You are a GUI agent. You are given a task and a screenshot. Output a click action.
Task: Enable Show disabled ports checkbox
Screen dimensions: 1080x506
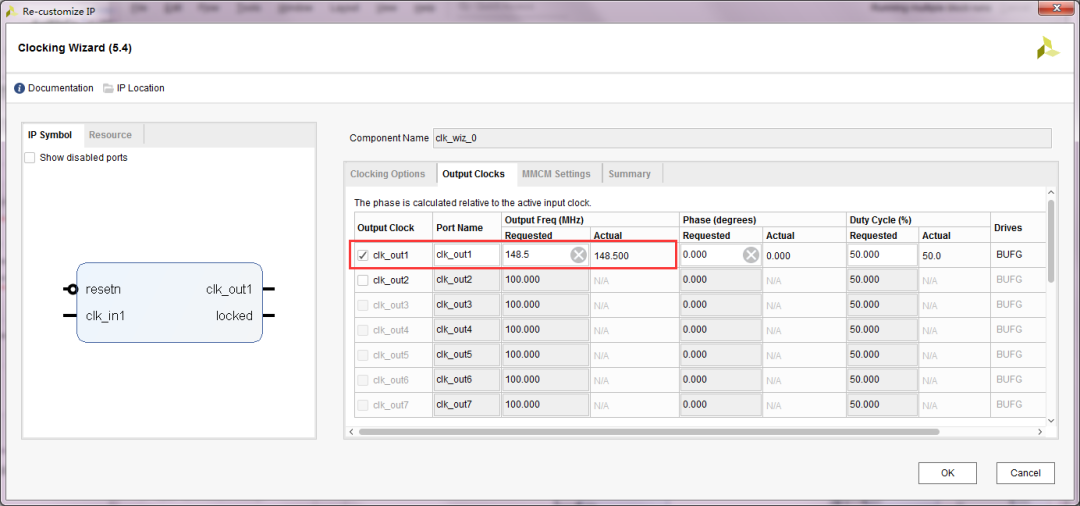click(30, 158)
